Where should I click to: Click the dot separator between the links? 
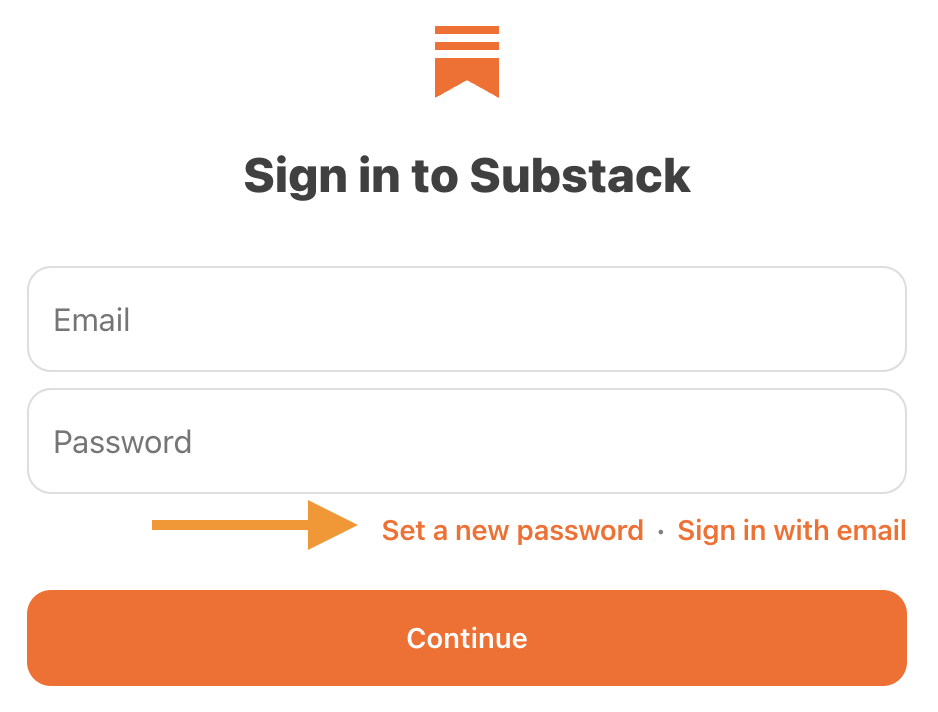click(x=660, y=530)
